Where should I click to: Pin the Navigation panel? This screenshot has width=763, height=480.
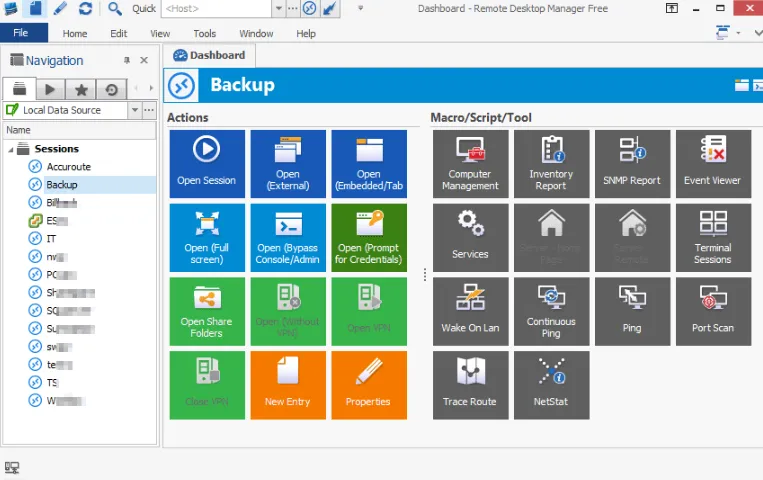[x=127, y=60]
